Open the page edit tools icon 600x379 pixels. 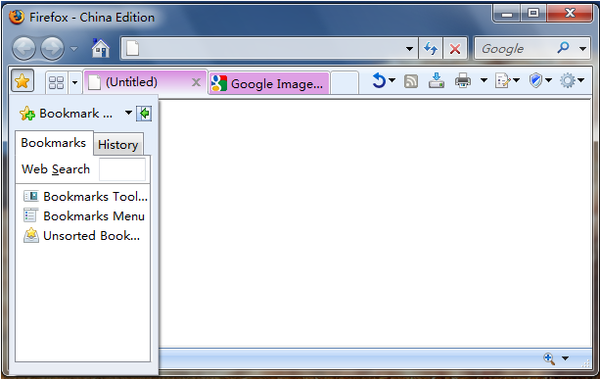pos(503,81)
